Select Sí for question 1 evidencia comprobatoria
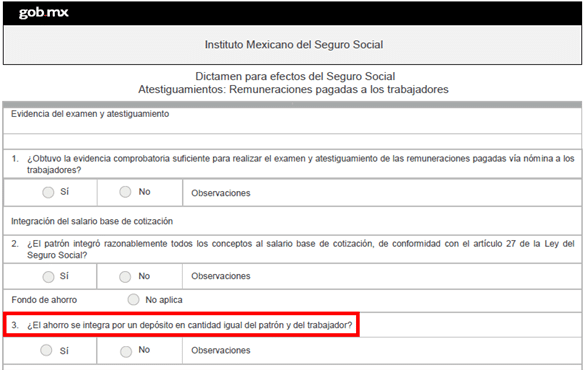Image resolution: width=585 pixels, height=370 pixels. click(x=48, y=192)
